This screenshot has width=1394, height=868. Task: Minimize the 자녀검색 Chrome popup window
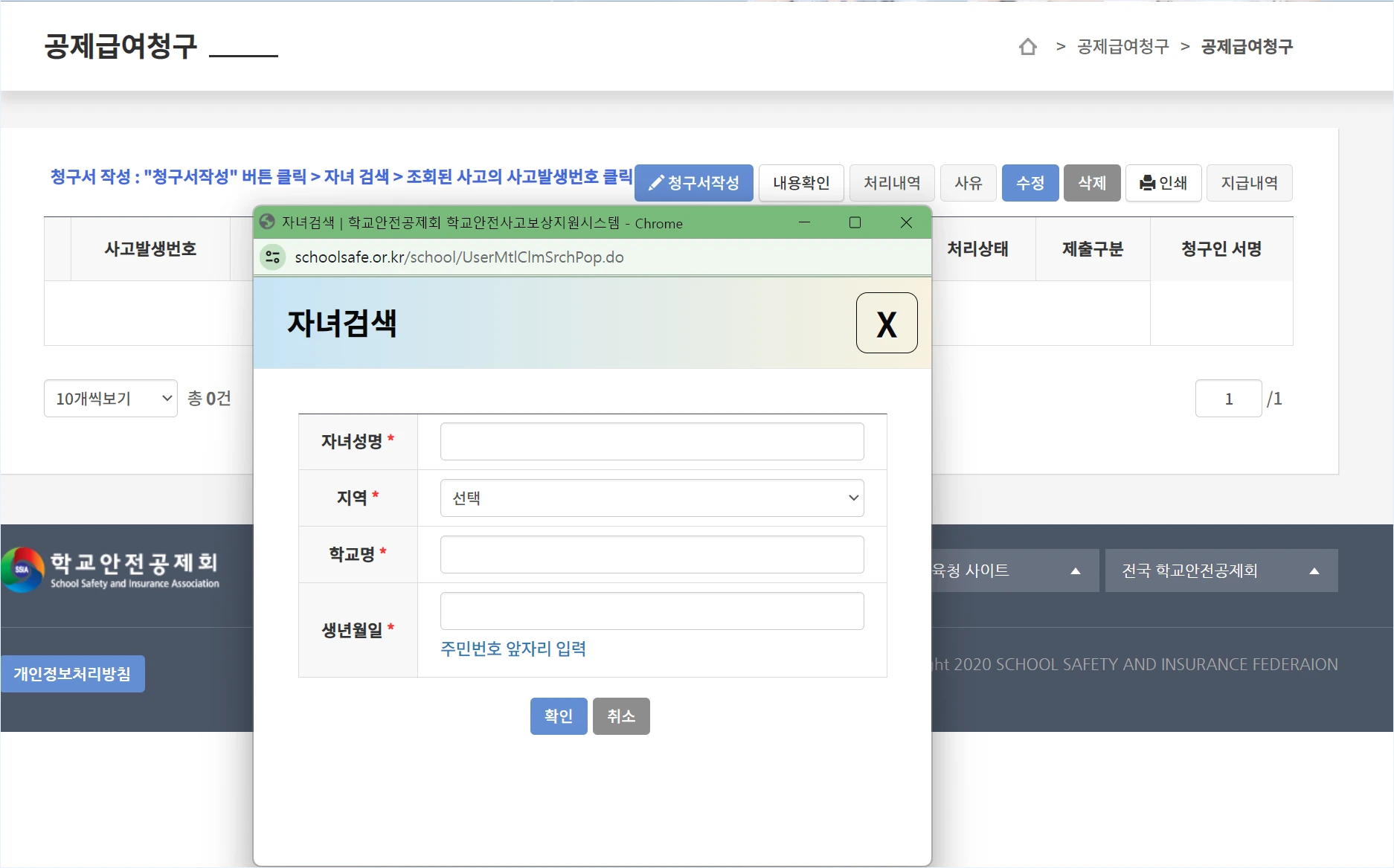804,222
